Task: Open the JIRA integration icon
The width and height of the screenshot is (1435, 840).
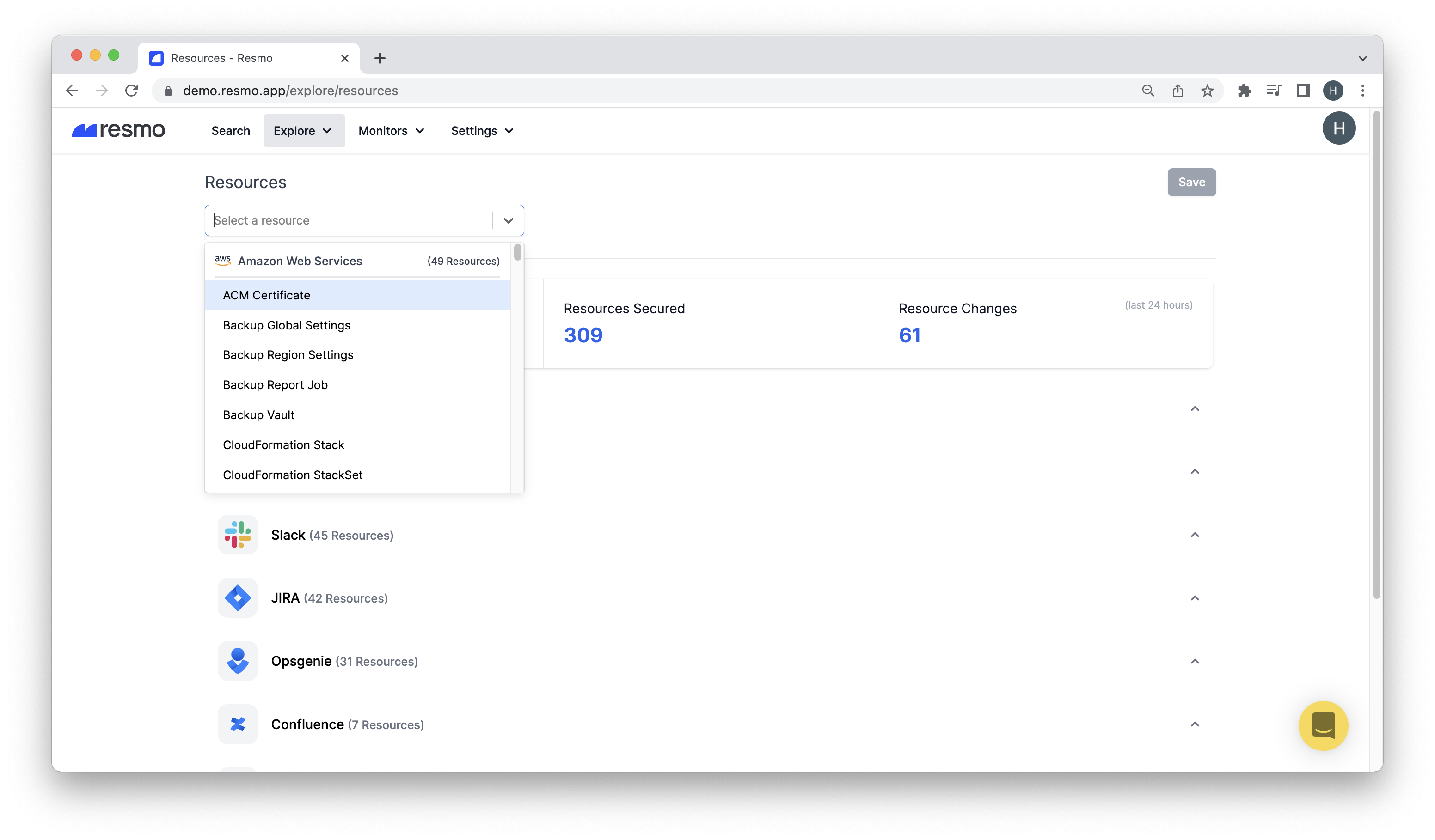Action: tap(238, 597)
